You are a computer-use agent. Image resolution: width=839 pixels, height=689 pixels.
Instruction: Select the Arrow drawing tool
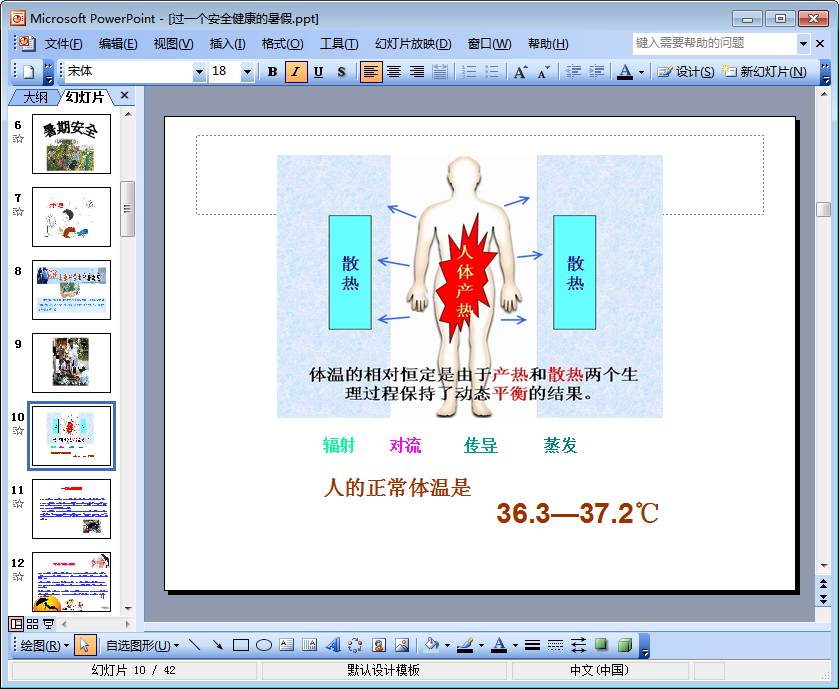pyautogui.click(x=217, y=645)
